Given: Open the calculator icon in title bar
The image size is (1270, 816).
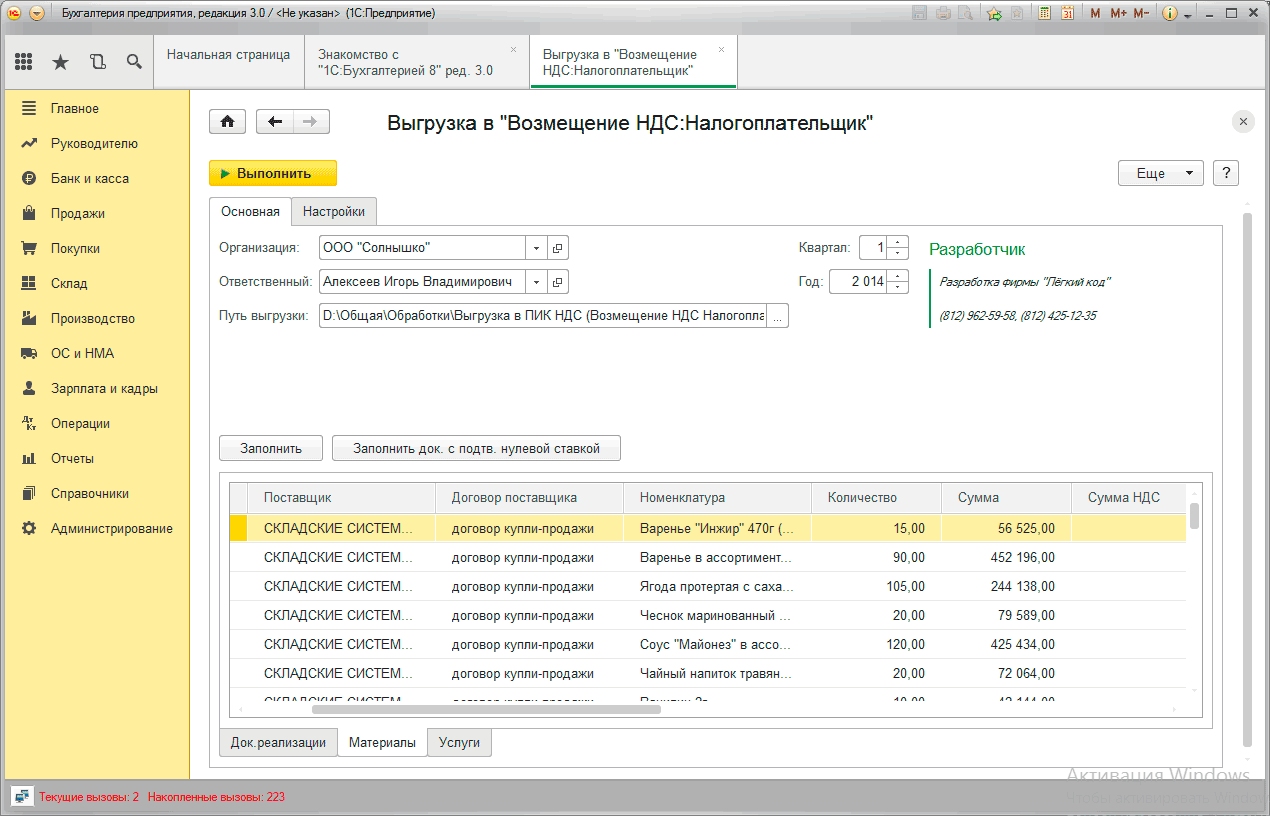Looking at the screenshot, I should (1044, 13).
